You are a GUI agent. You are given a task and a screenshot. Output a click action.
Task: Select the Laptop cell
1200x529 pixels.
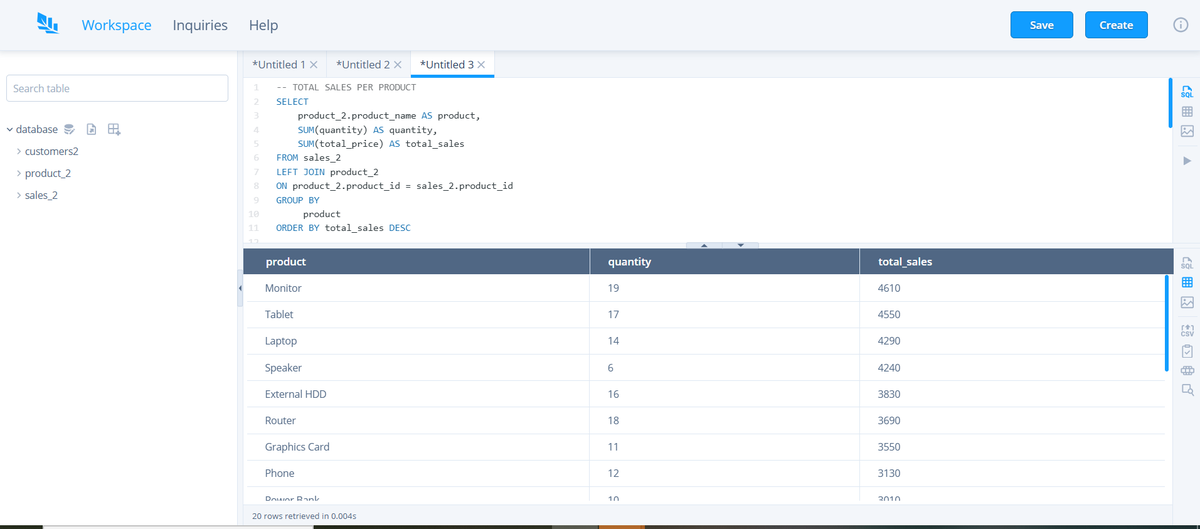point(418,341)
